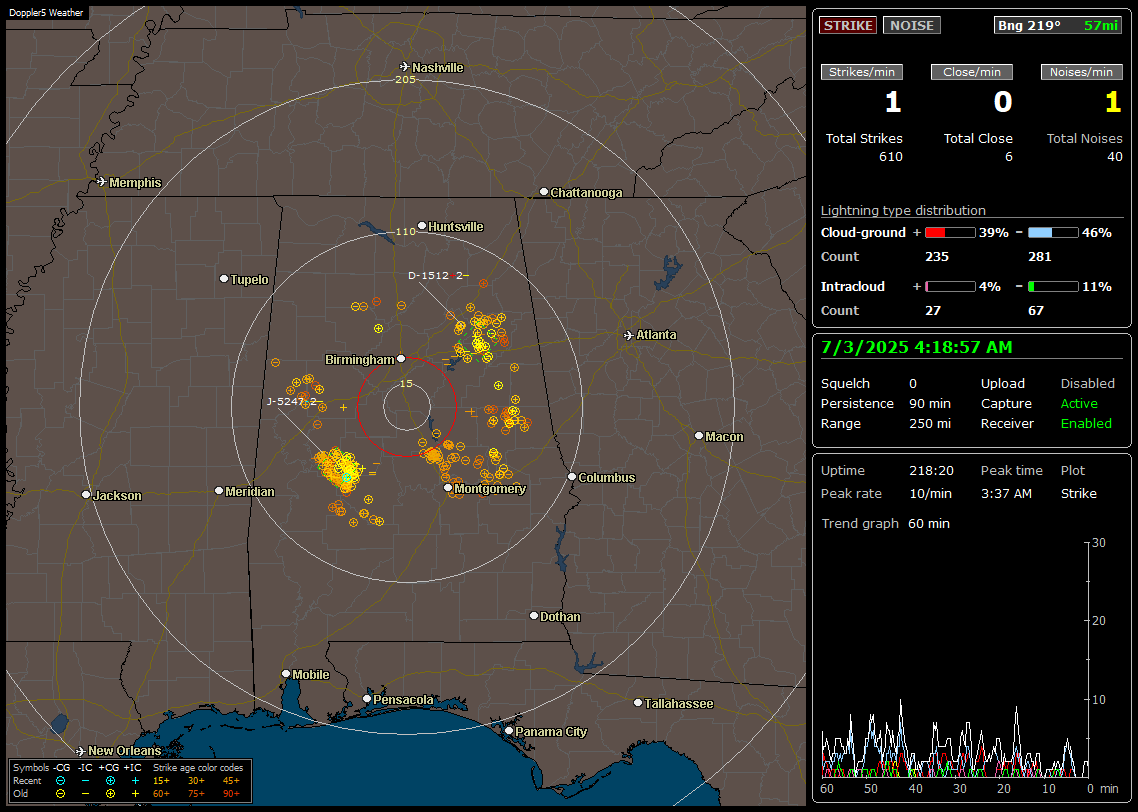
Task: Click the blue negative Cloud-ground percentage bar
Action: (x=1053, y=233)
